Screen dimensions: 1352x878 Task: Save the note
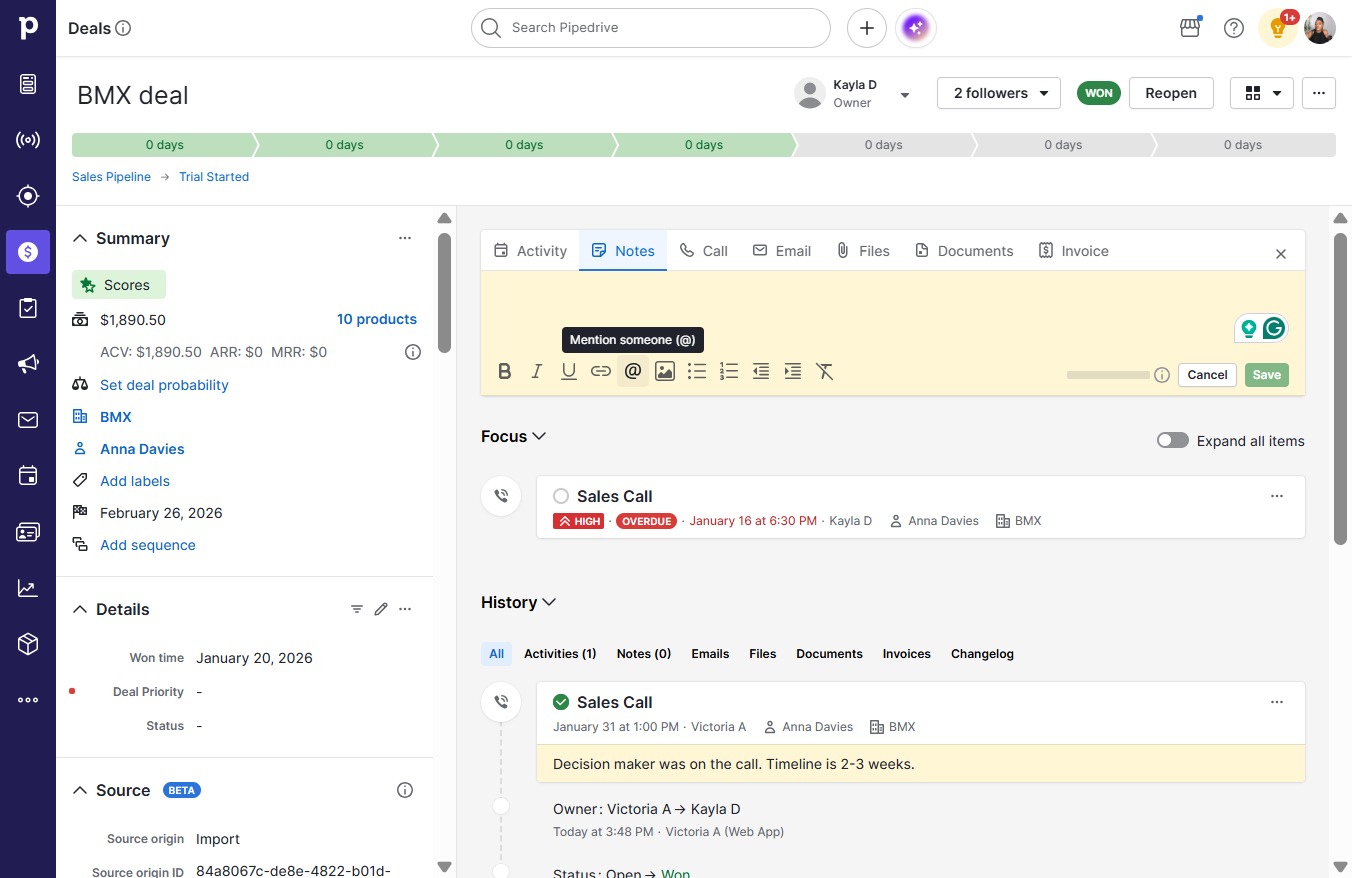[x=1267, y=375]
